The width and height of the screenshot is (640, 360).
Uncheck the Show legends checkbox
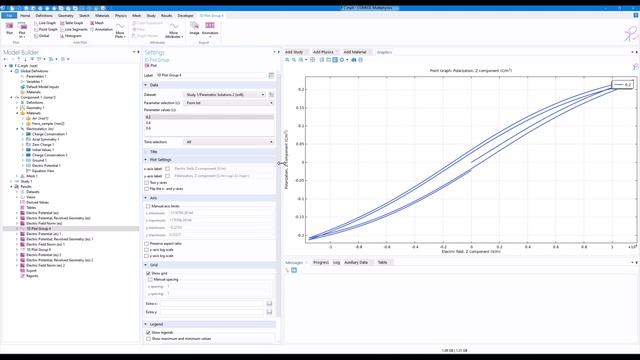[x=148, y=332]
